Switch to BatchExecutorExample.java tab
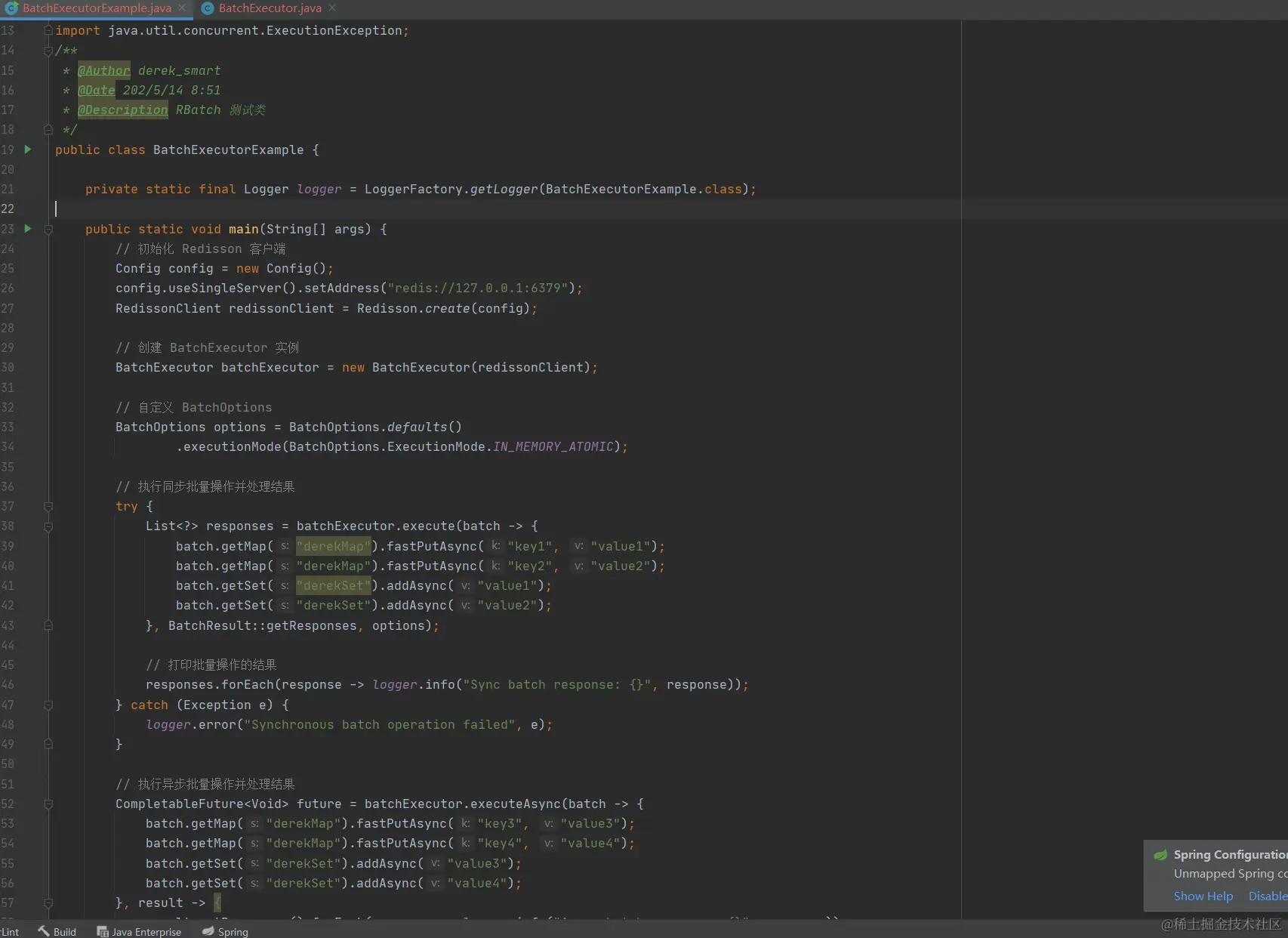1288x938 pixels. (x=97, y=8)
